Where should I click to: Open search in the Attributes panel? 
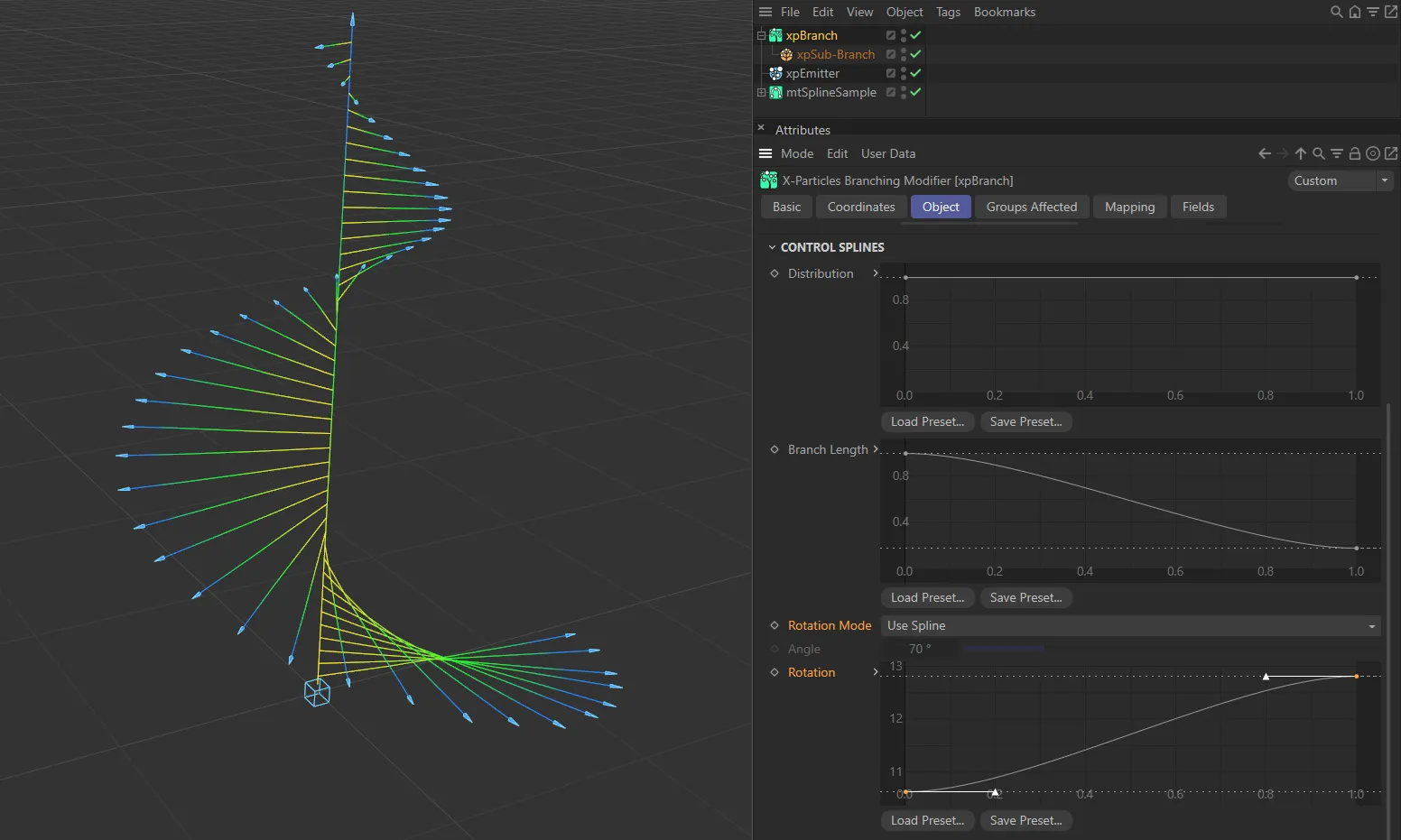pos(1319,153)
